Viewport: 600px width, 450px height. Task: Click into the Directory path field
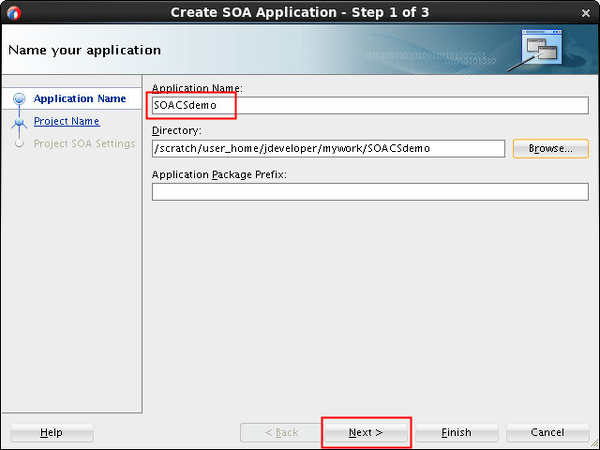pos(328,148)
